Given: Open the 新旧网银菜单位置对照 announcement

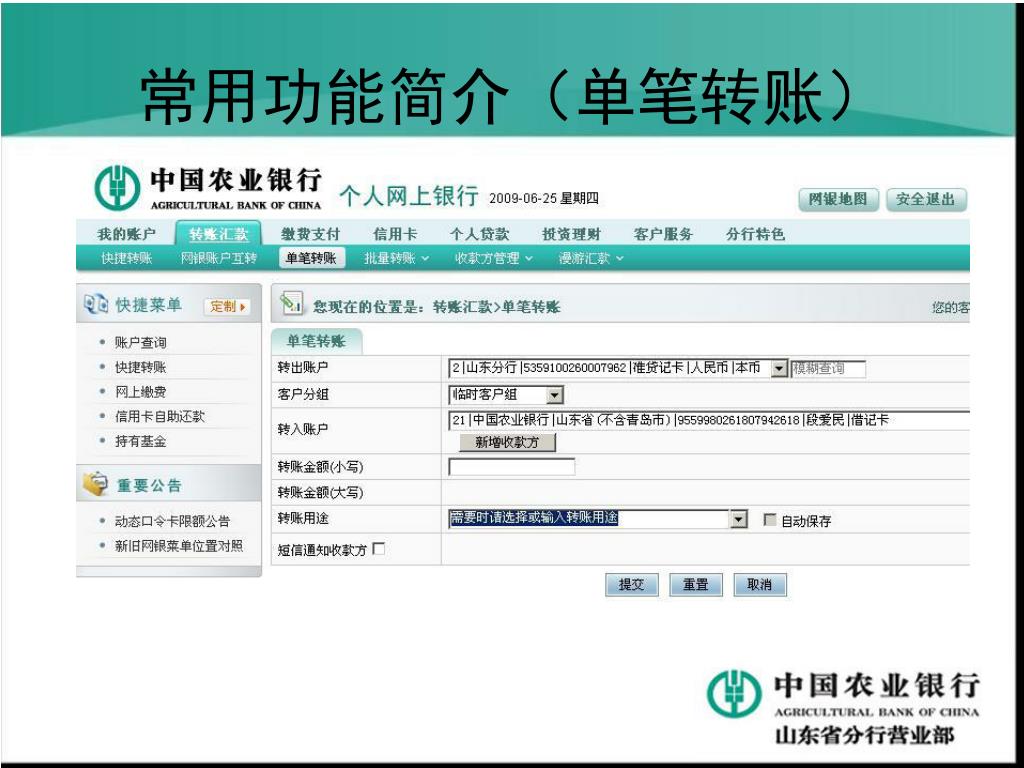Looking at the screenshot, I should point(179,545).
